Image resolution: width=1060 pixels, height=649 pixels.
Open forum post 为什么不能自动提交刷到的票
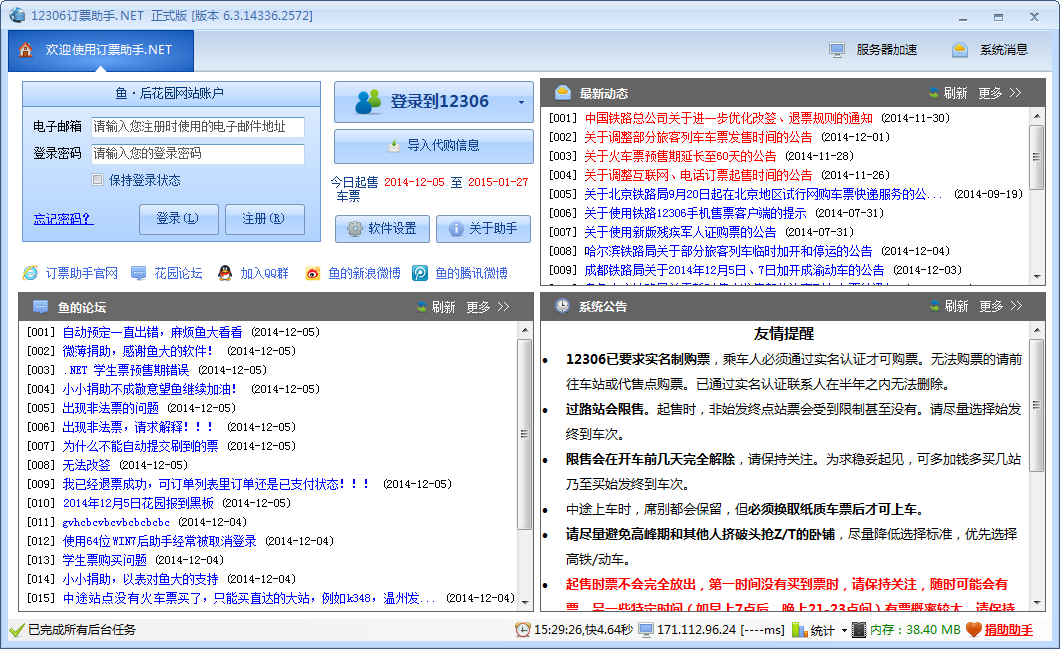140,446
